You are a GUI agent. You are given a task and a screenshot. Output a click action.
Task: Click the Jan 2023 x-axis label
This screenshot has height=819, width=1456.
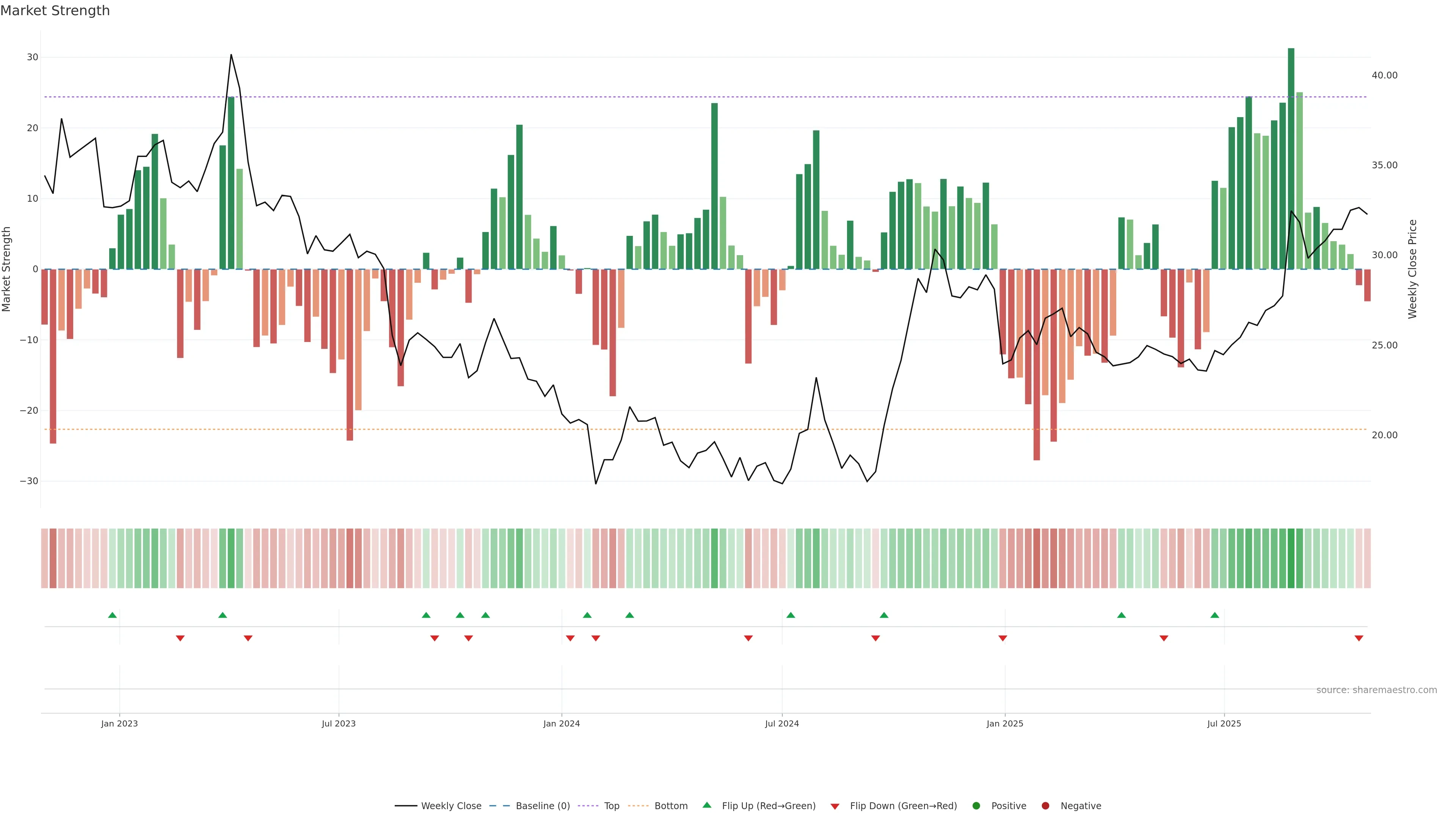click(119, 723)
